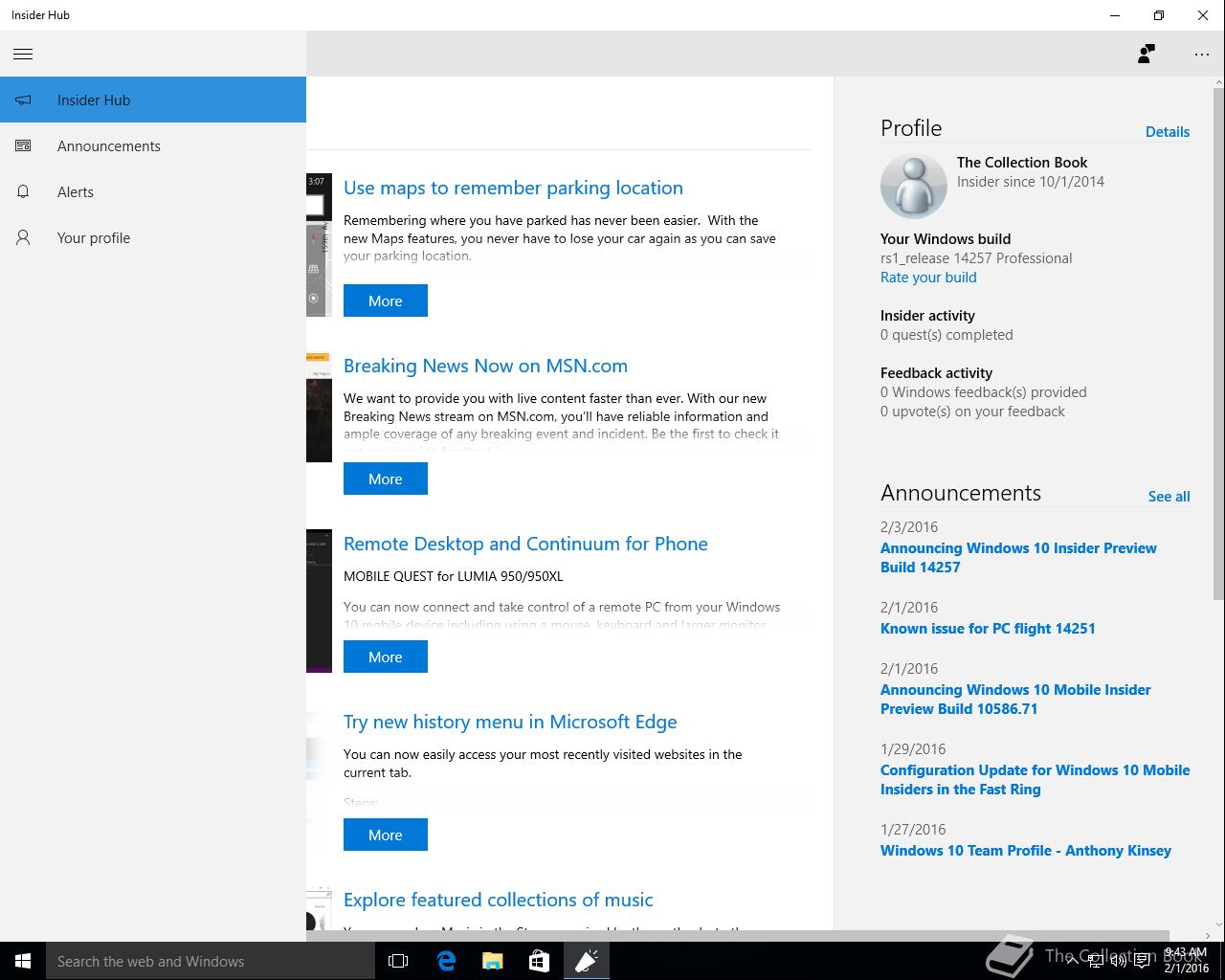Click 'Rate your build' link

coord(928,278)
